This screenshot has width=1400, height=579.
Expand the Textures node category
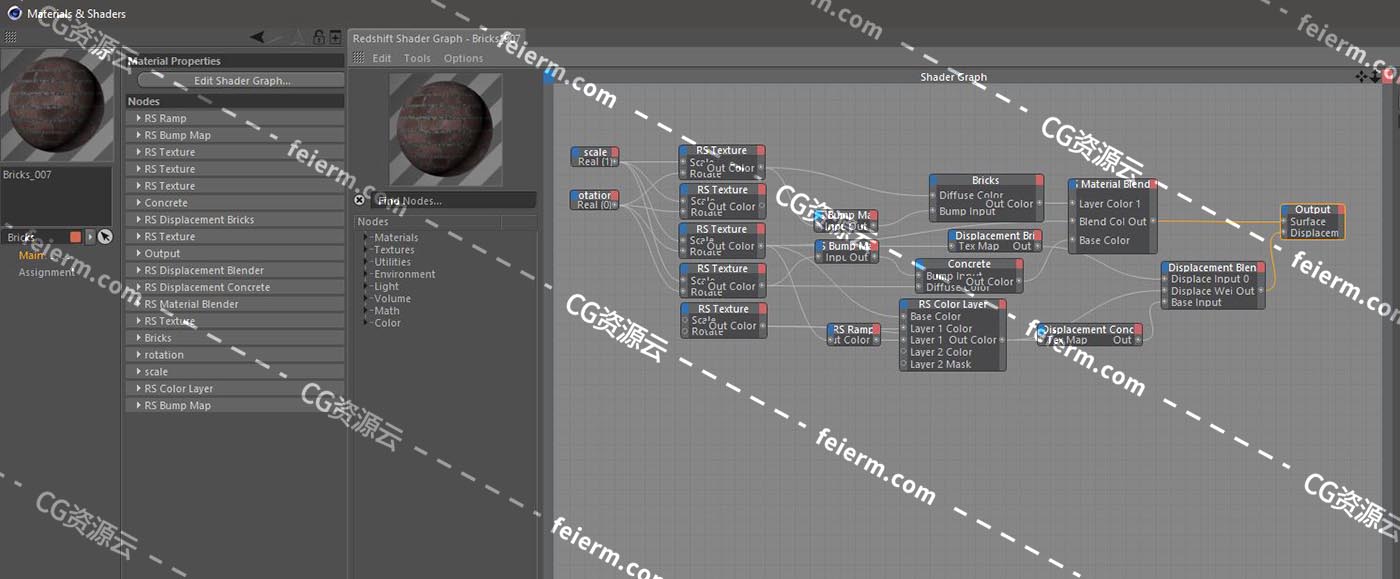pyautogui.click(x=367, y=250)
